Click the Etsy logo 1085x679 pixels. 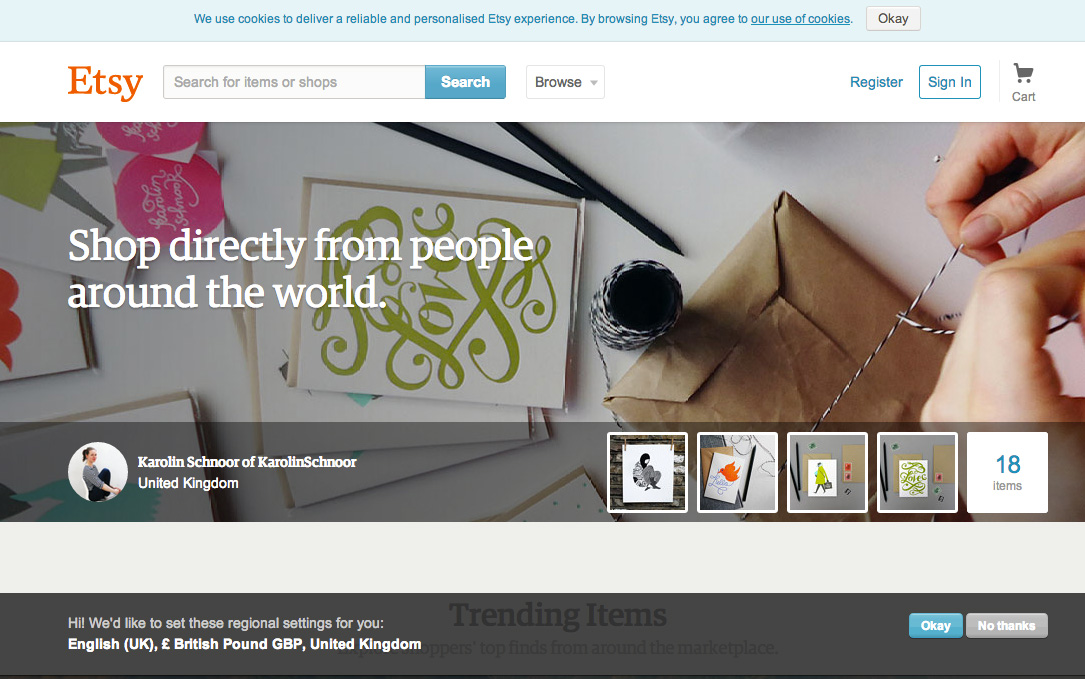105,83
